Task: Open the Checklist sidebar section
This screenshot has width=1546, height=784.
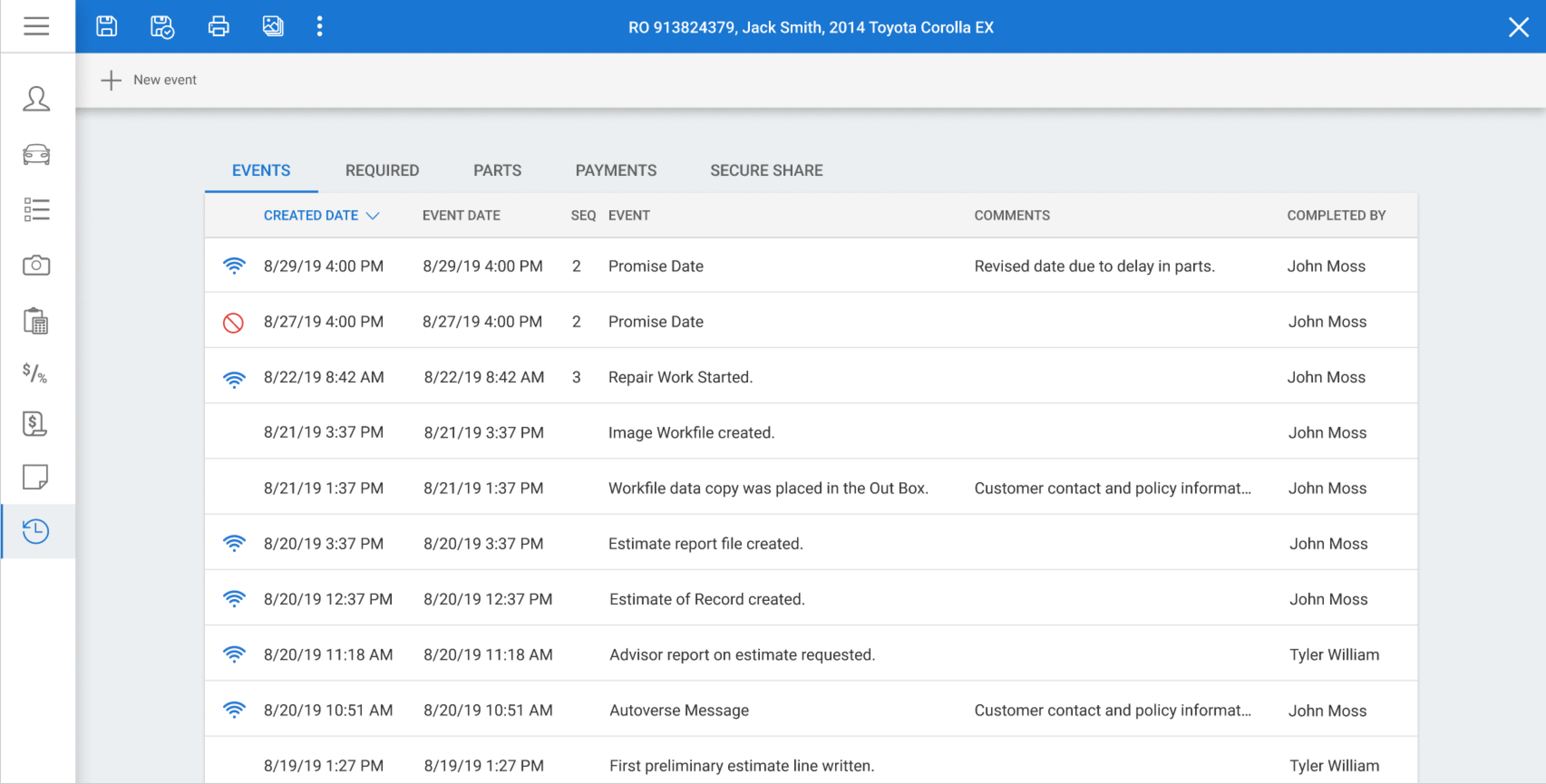Action: [36, 209]
